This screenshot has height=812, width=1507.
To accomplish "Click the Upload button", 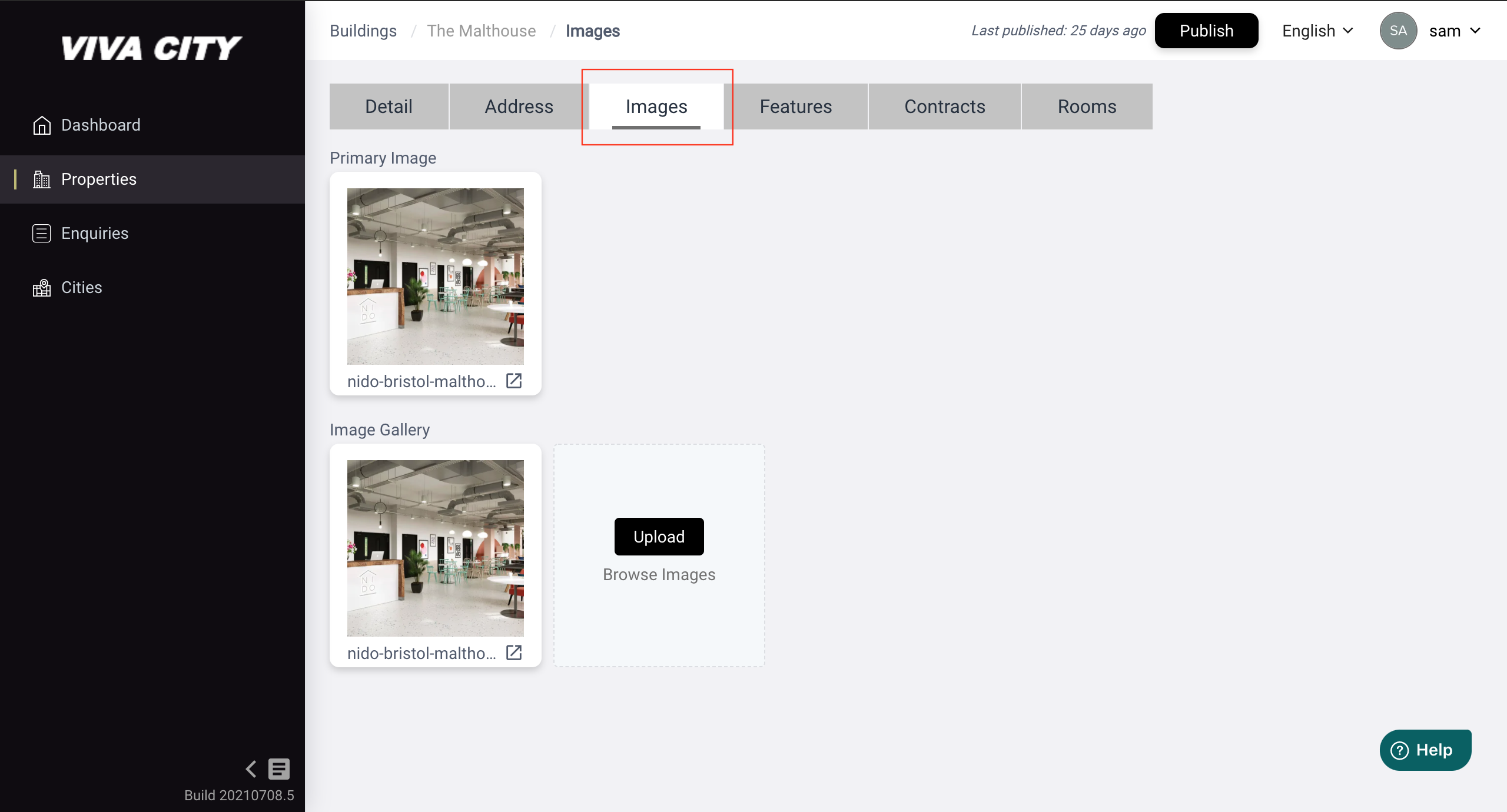I will click(659, 537).
